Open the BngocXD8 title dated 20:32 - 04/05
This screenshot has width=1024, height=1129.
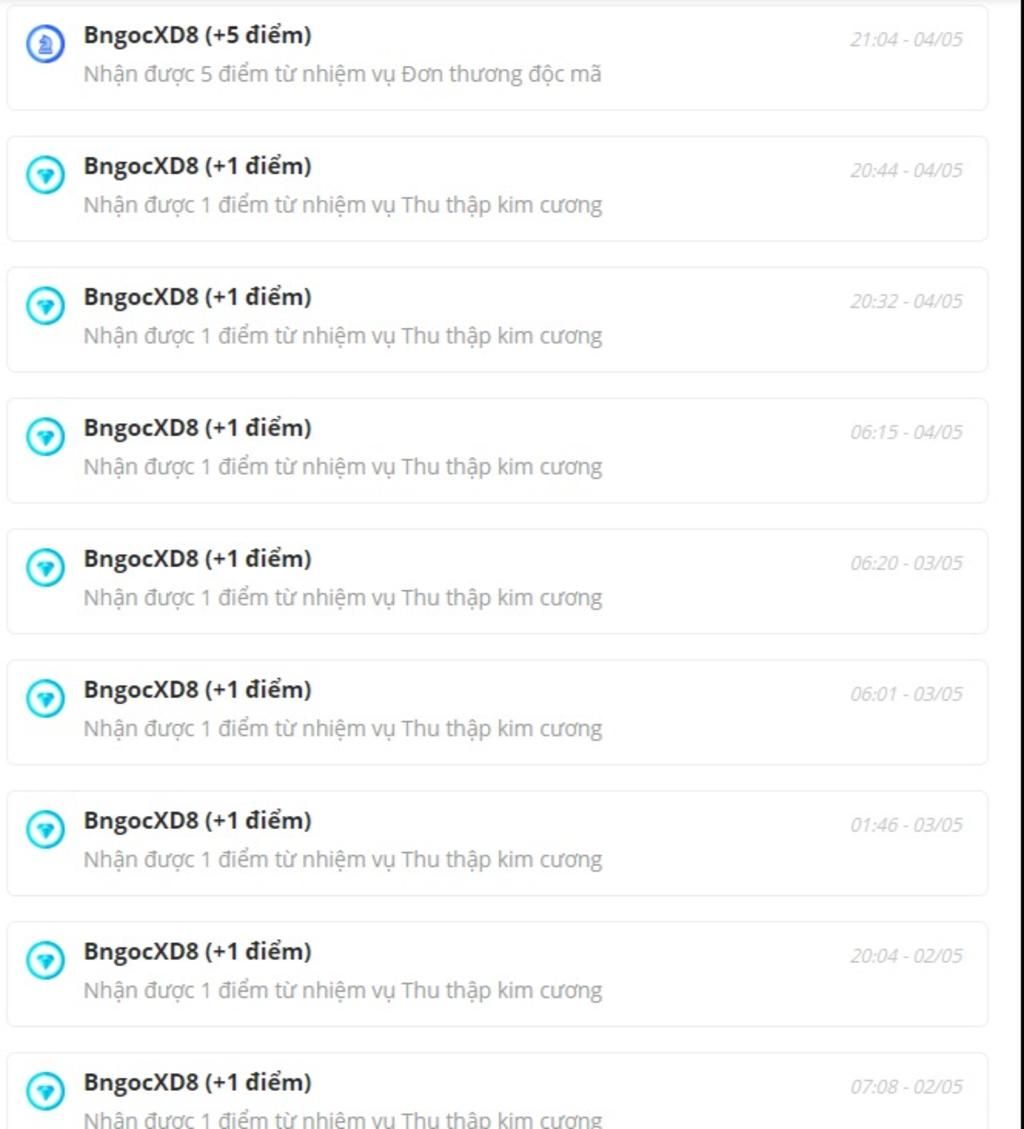(x=197, y=297)
